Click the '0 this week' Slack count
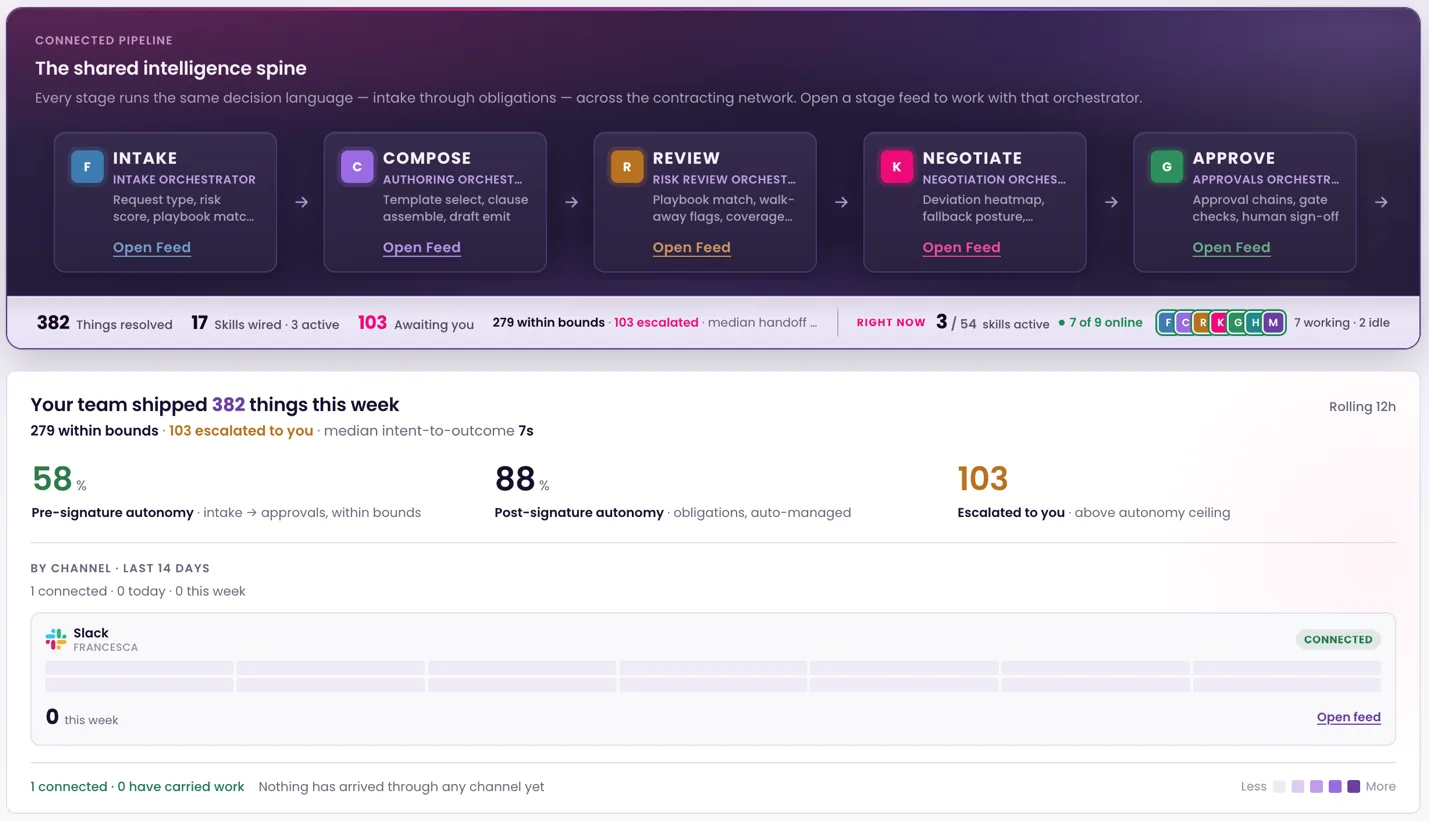 click(82, 717)
